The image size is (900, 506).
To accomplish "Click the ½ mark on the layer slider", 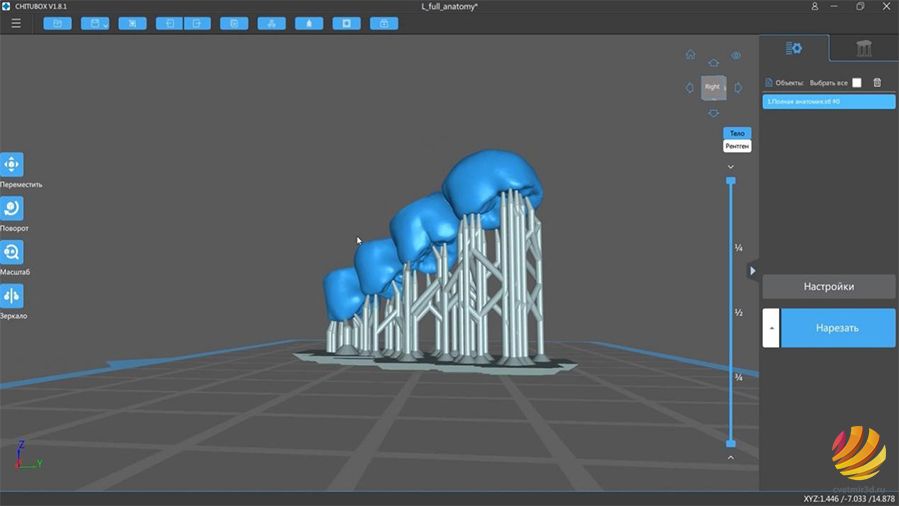I will coord(739,313).
